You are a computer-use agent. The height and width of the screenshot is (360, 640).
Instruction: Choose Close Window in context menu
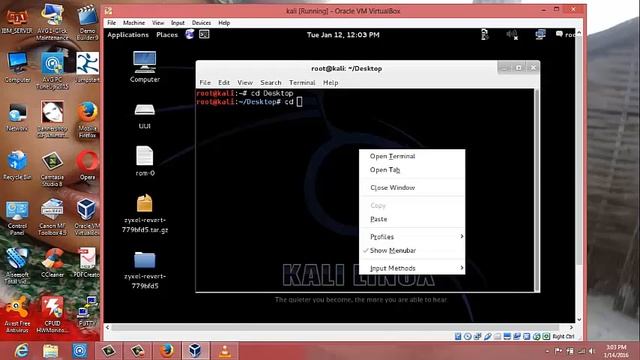point(412,187)
